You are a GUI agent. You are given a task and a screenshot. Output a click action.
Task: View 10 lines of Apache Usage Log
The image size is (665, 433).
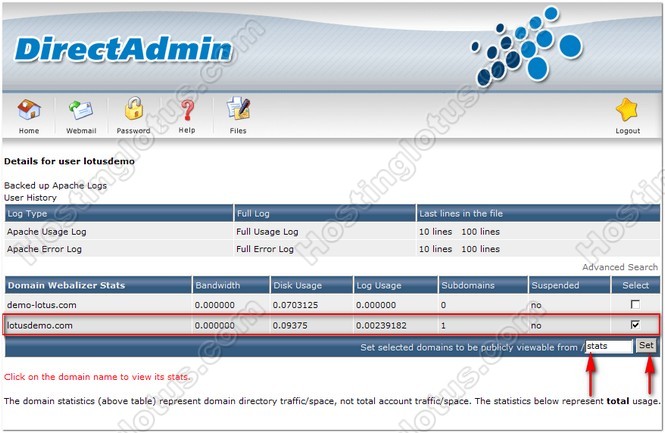pos(436,232)
